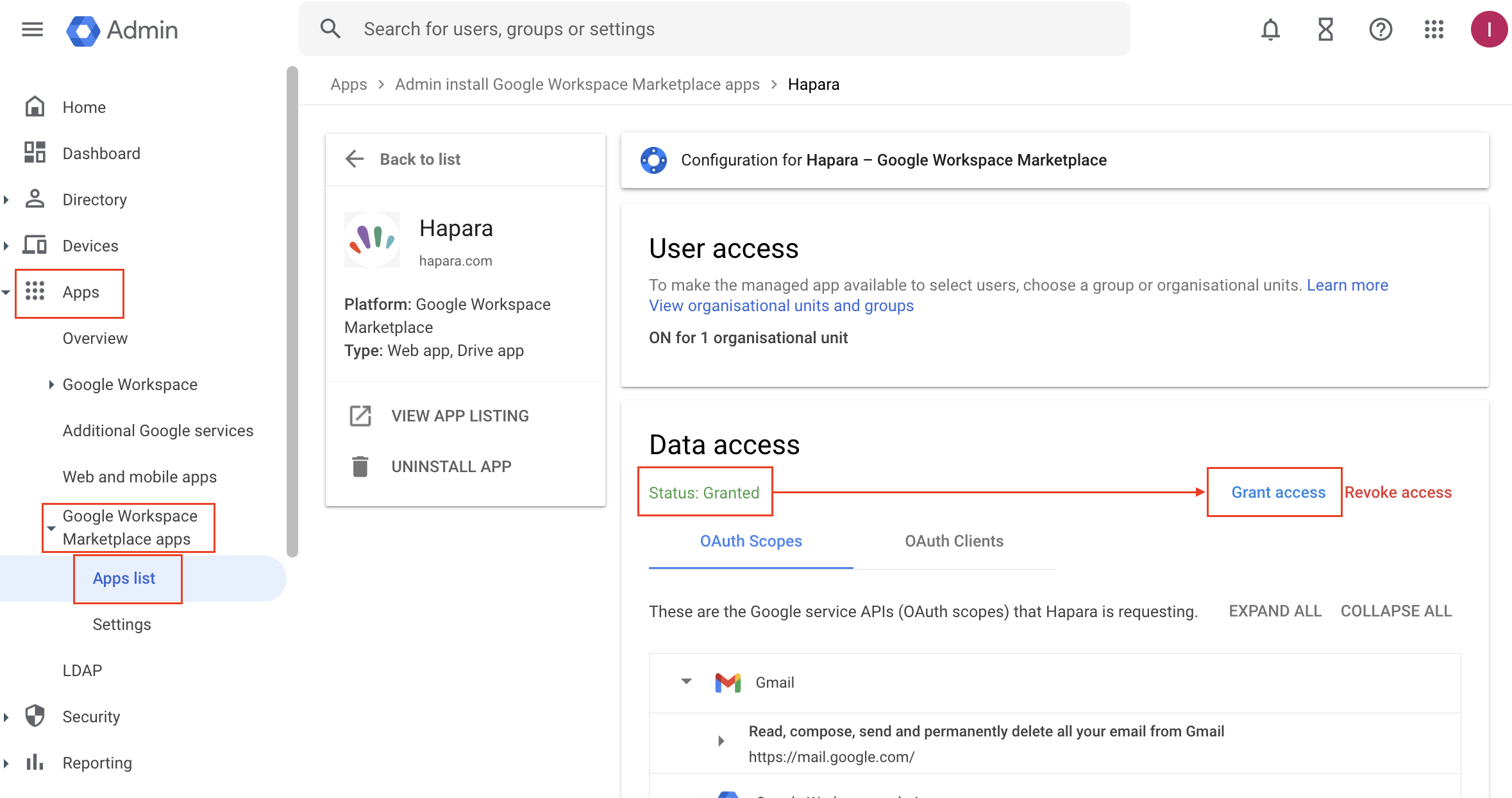The width and height of the screenshot is (1512, 798).
Task: Click VIEW APP LISTING
Action: [460, 416]
